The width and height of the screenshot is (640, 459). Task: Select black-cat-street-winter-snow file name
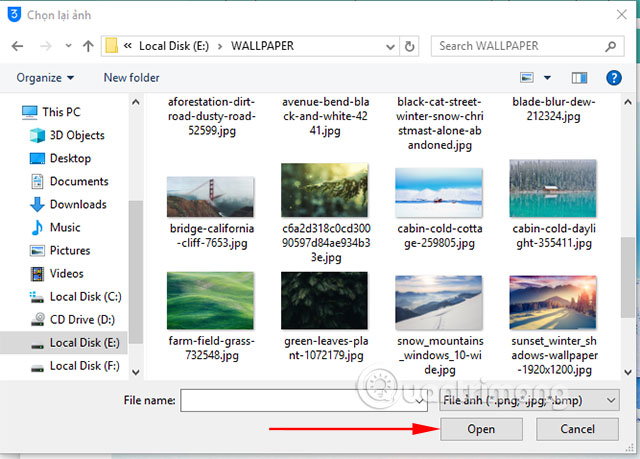(x=440, y=124)
